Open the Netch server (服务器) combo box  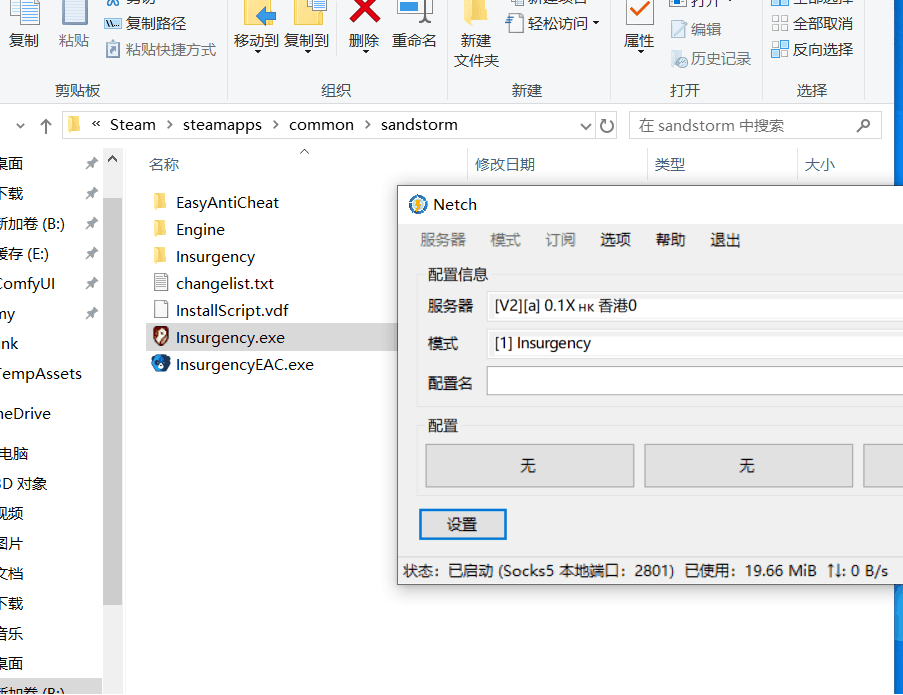[x=695, y=306]
